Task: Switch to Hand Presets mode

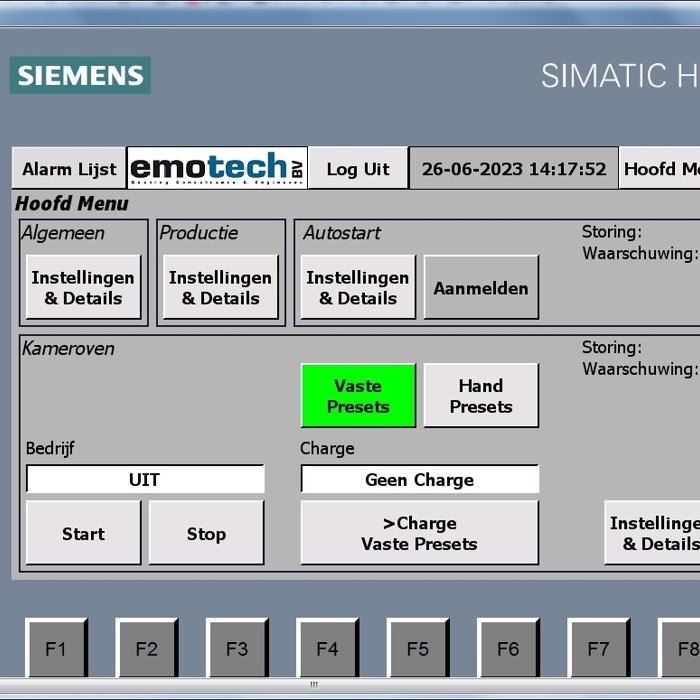Action: pyautogui.click(x=481, y=396)
